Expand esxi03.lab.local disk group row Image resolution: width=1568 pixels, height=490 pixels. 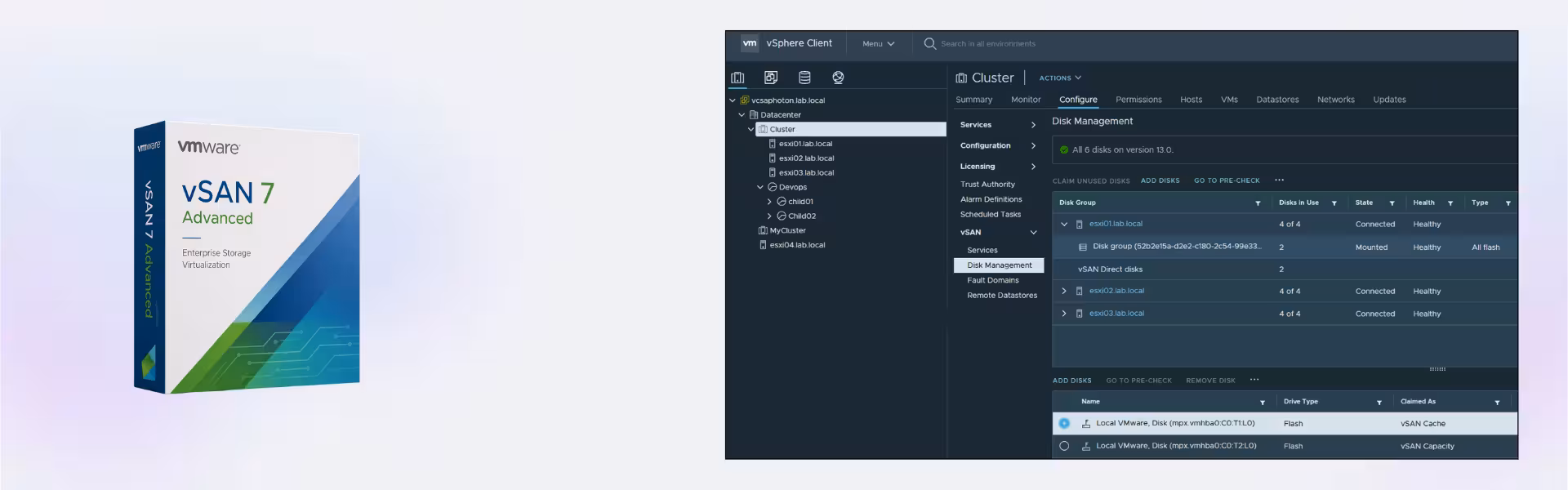[x=1064, y=314]
